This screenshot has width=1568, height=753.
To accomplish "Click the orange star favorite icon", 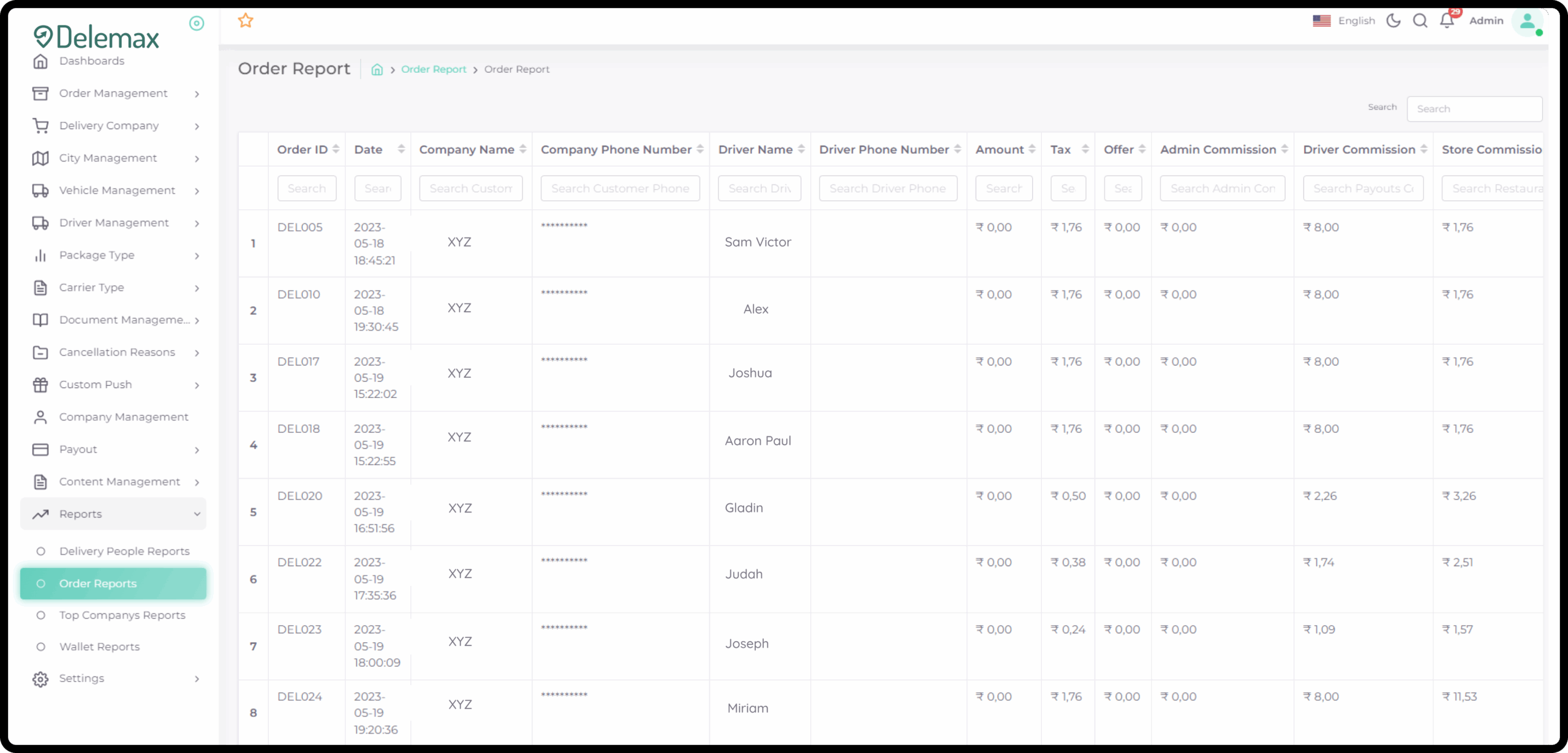I will (246, 21).
